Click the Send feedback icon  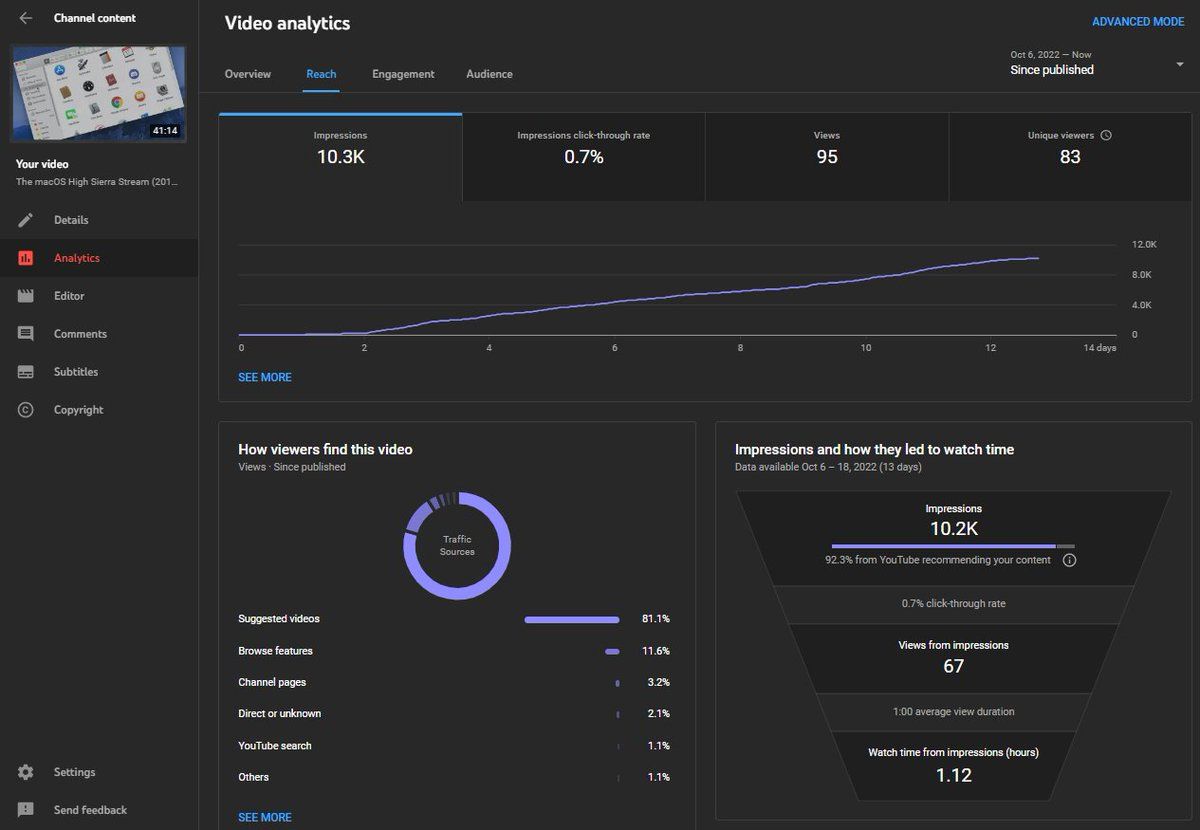pyautogui.click(x=26, y=810)
